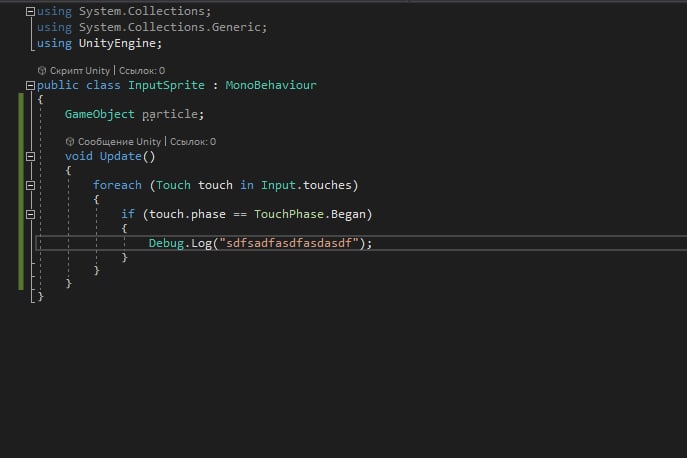The height and width of the screenshot is (458, 687).
Task: Collapse the foreach loop block
Action: [30, 185]
